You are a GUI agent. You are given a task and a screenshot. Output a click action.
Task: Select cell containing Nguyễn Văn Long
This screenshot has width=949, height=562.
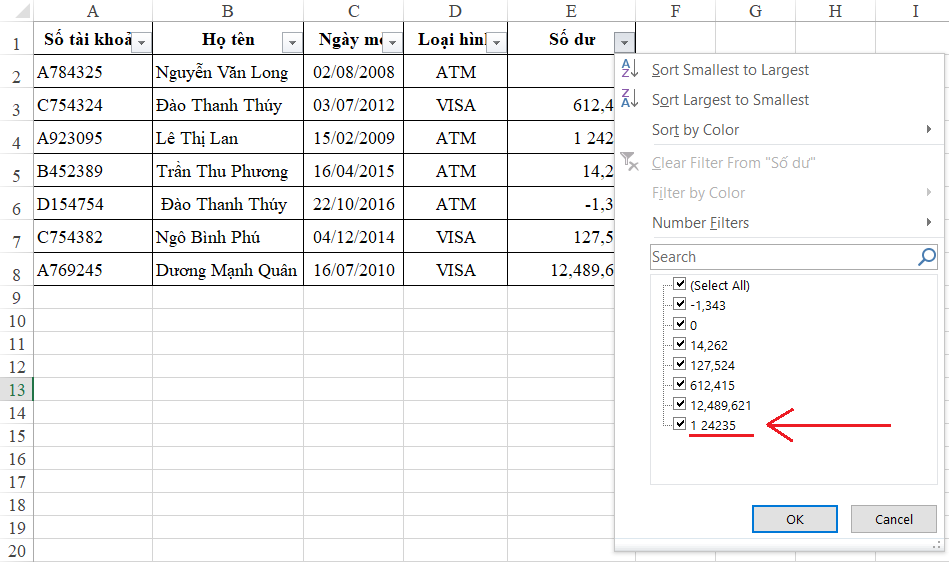(227, 72)
